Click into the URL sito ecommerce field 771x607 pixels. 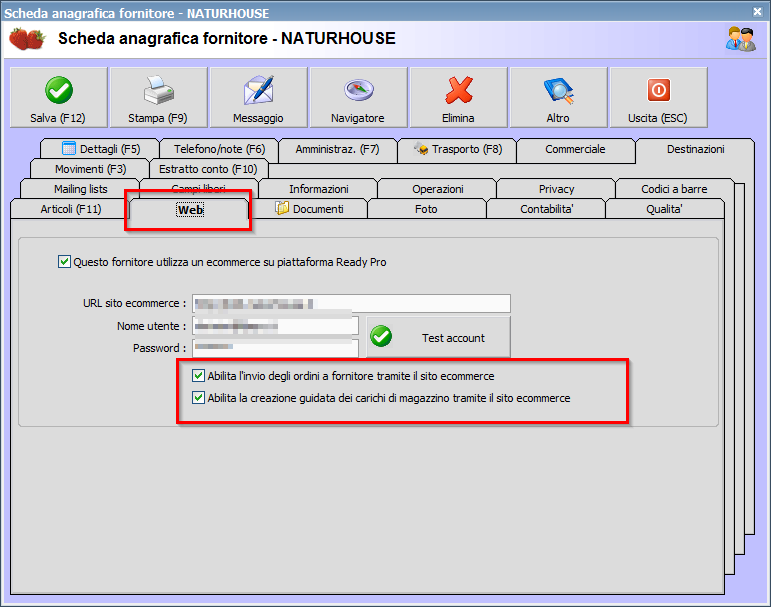[x=351, y=303]
